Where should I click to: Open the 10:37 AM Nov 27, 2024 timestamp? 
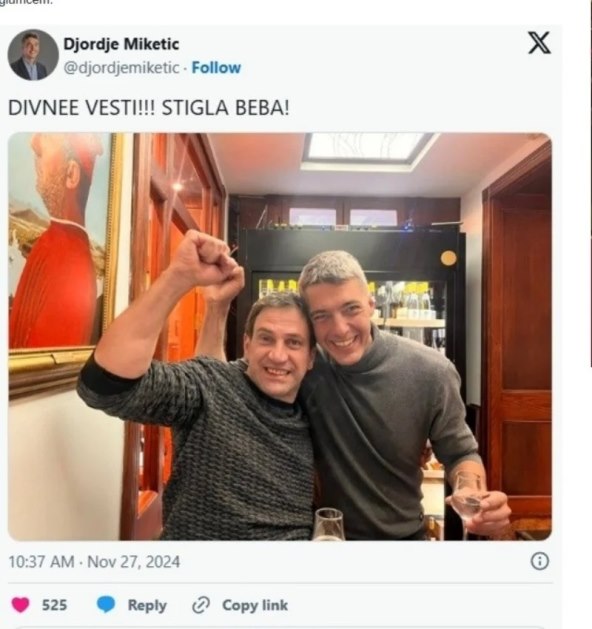pyautogui.click(x=94, y=562)
